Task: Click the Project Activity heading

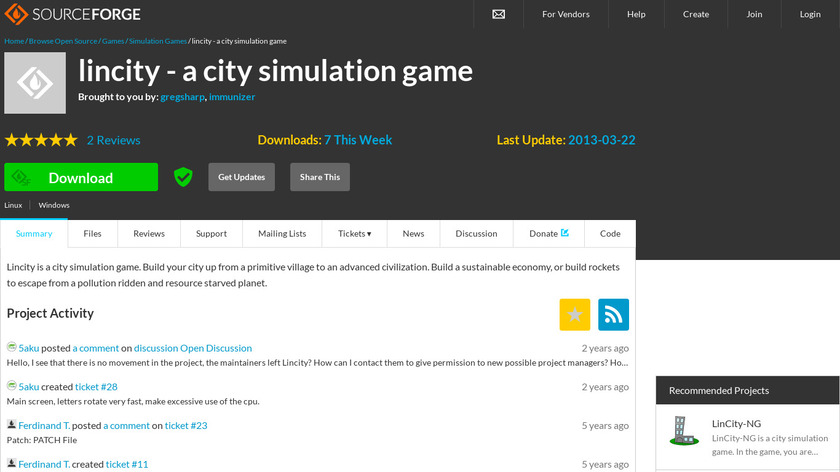Action: tap(50, 313)
